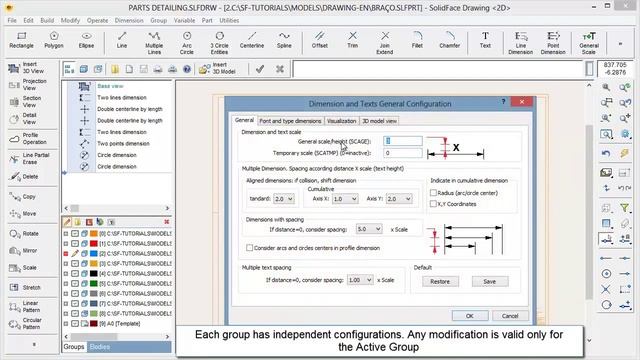Click green color swatch of group [5]
Viewport: 640px width, 360px height.
93,284
